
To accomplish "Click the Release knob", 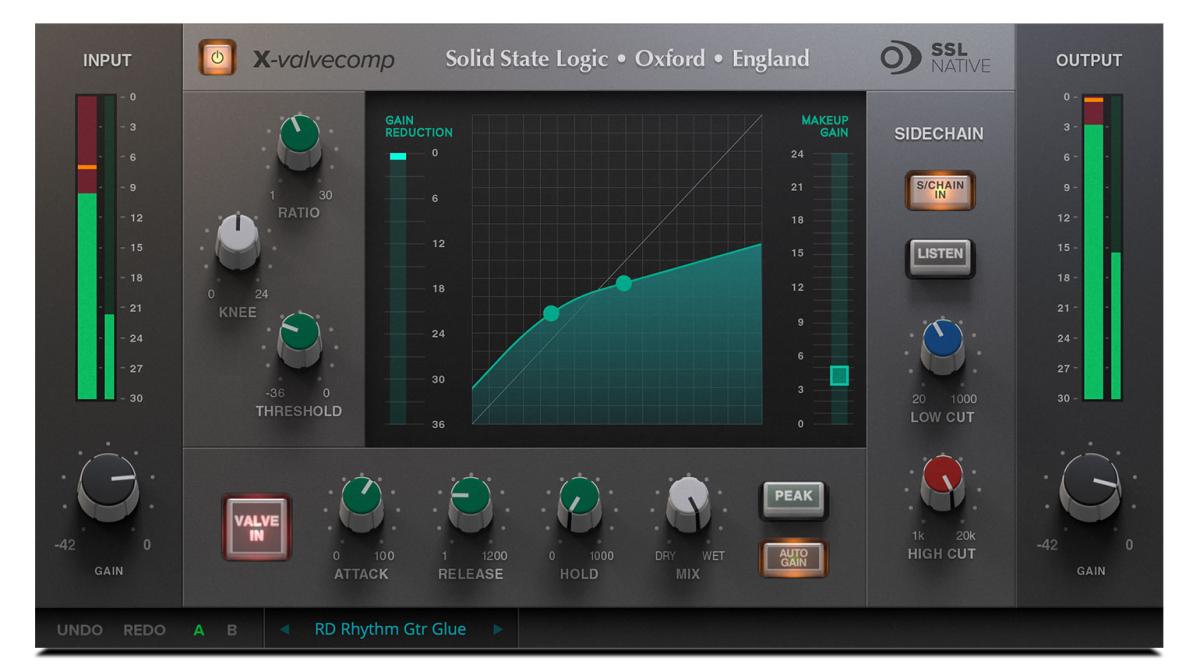I will [x=470, y=502].
